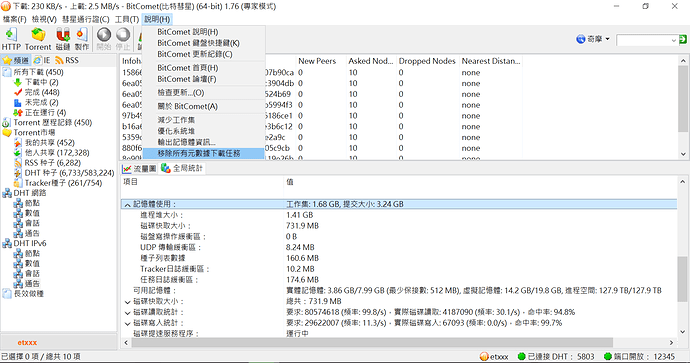Choose 減少工作集 menu entry

coord(204,120)
